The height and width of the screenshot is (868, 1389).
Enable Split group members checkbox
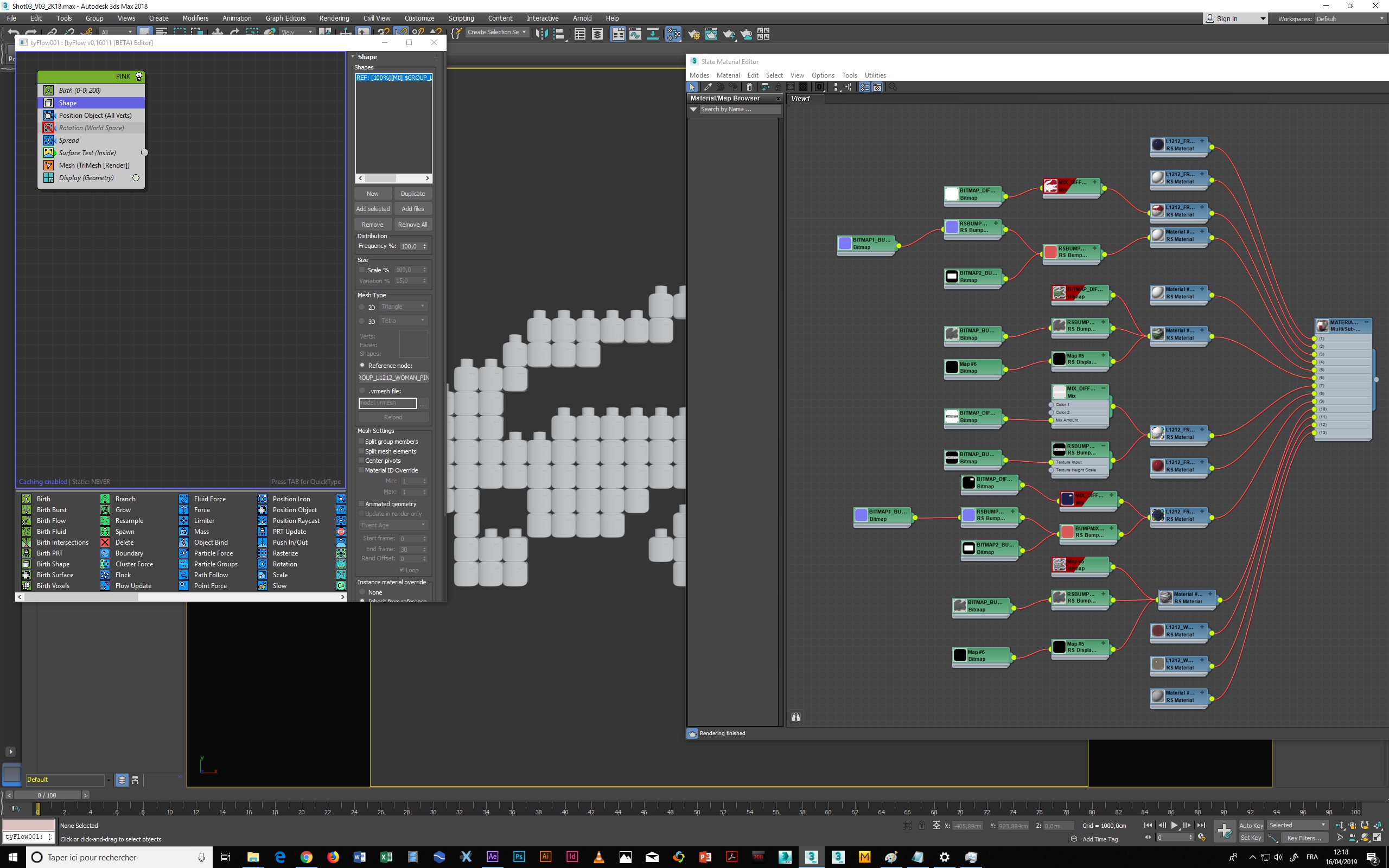(x=361, y=442)
